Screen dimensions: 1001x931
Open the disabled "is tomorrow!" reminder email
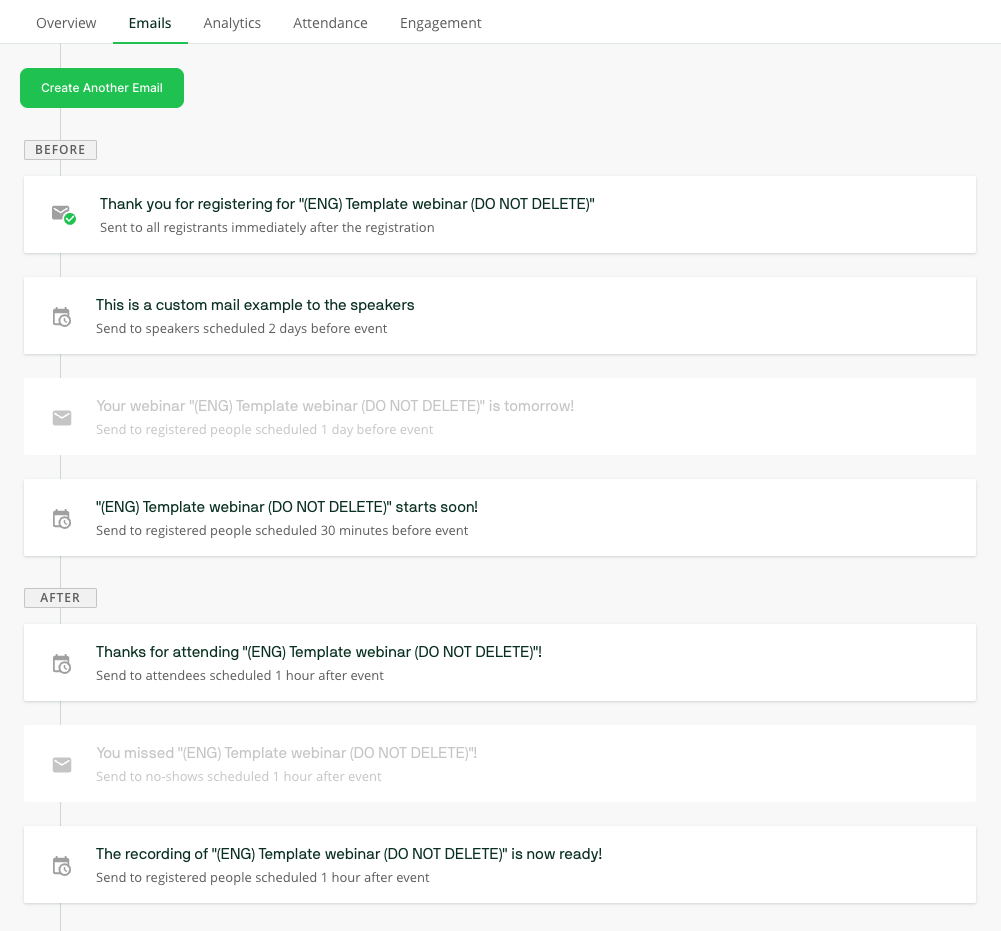tap(335, 406)
